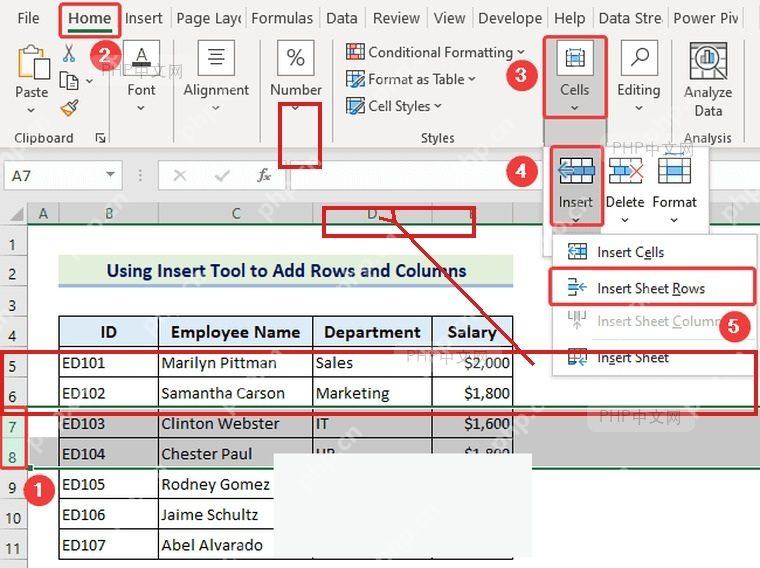Viewport: 760px width, 568px height.
Task: Switch to the Review tab
Action: [396, 18]
